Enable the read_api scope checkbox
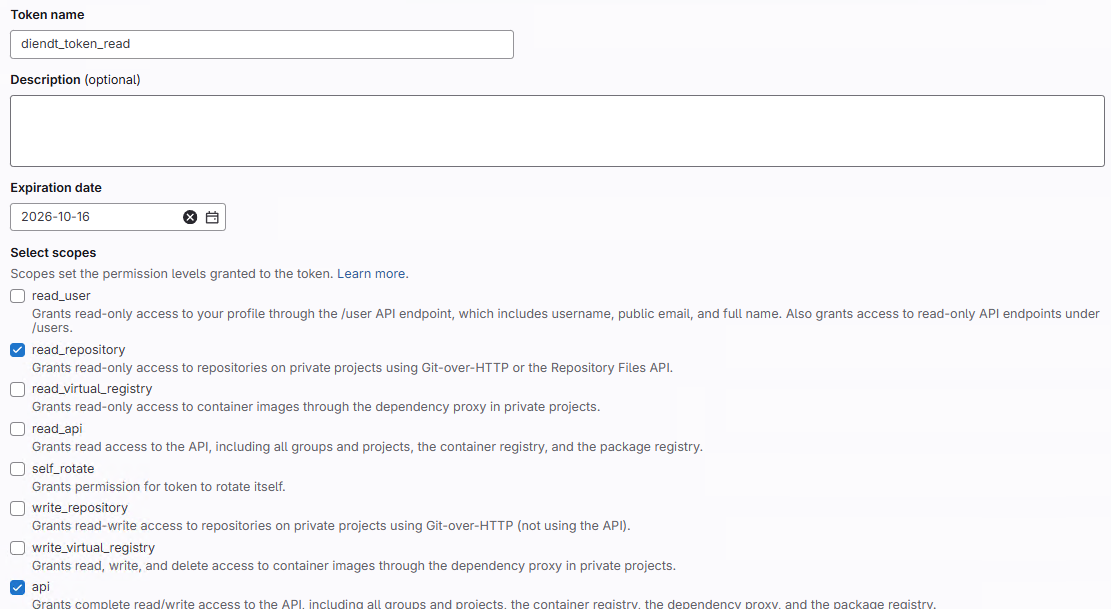1111x609 pixels. (x=17, y=429)
